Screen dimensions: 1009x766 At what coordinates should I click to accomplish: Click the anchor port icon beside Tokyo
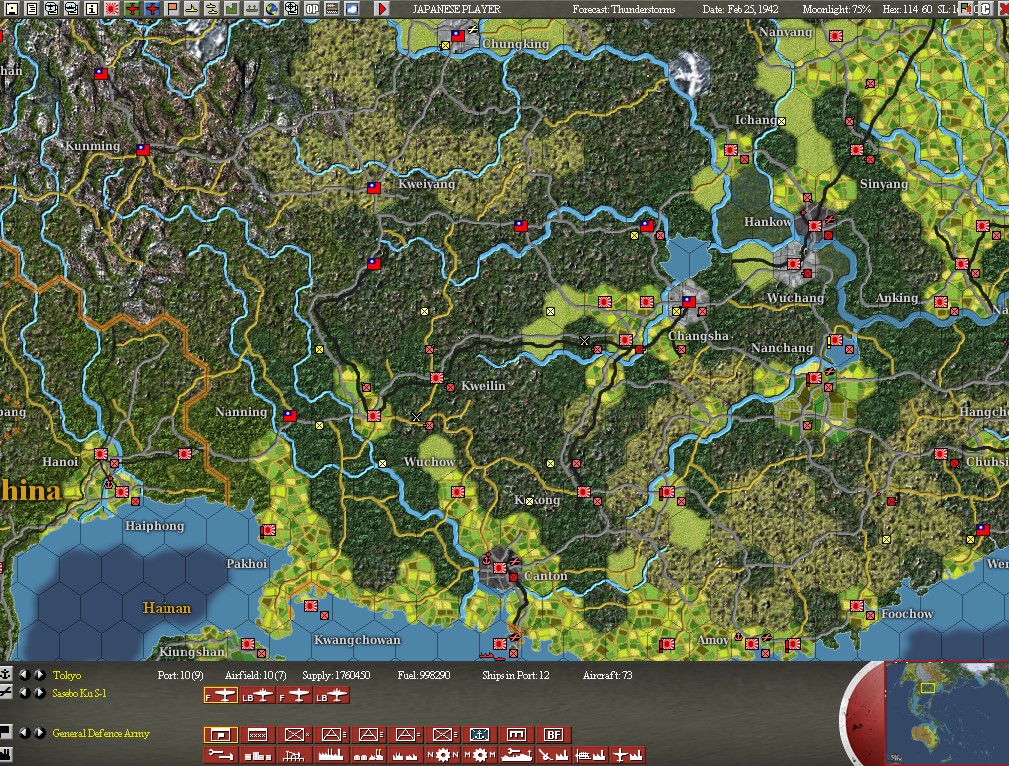tap(5, 674)
